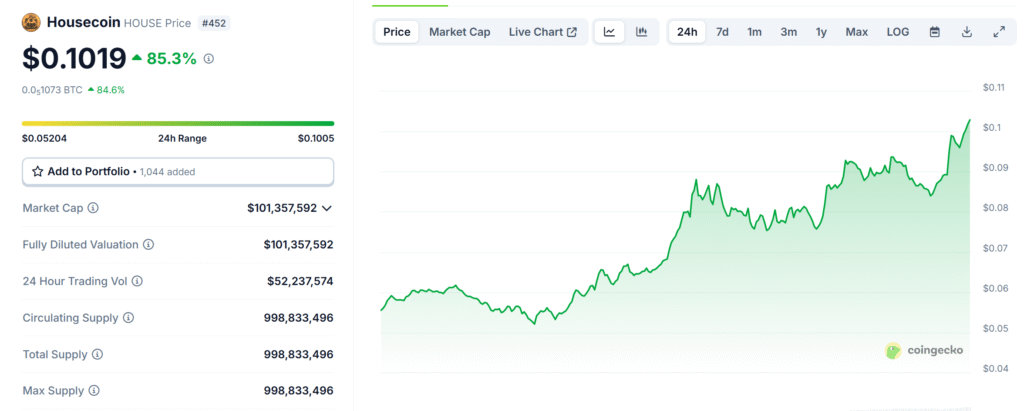Switch to line chart view
This screenshot has width=1024, height=411.
[x=609, y=32]
